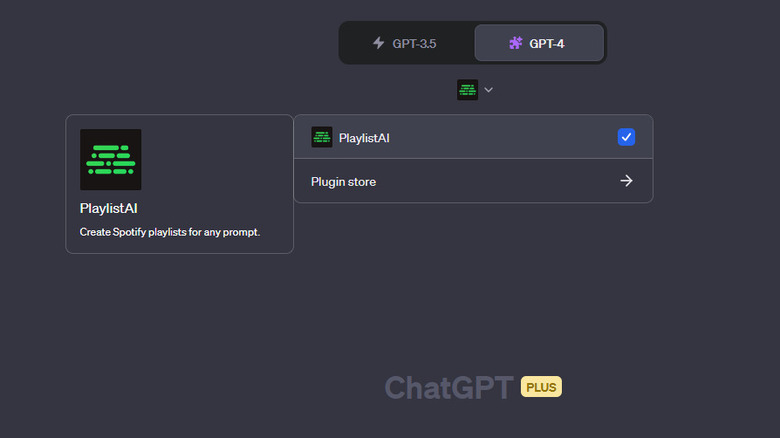Collapse the plugin selector chevron
780x438 pixels.
pos(489,90)
